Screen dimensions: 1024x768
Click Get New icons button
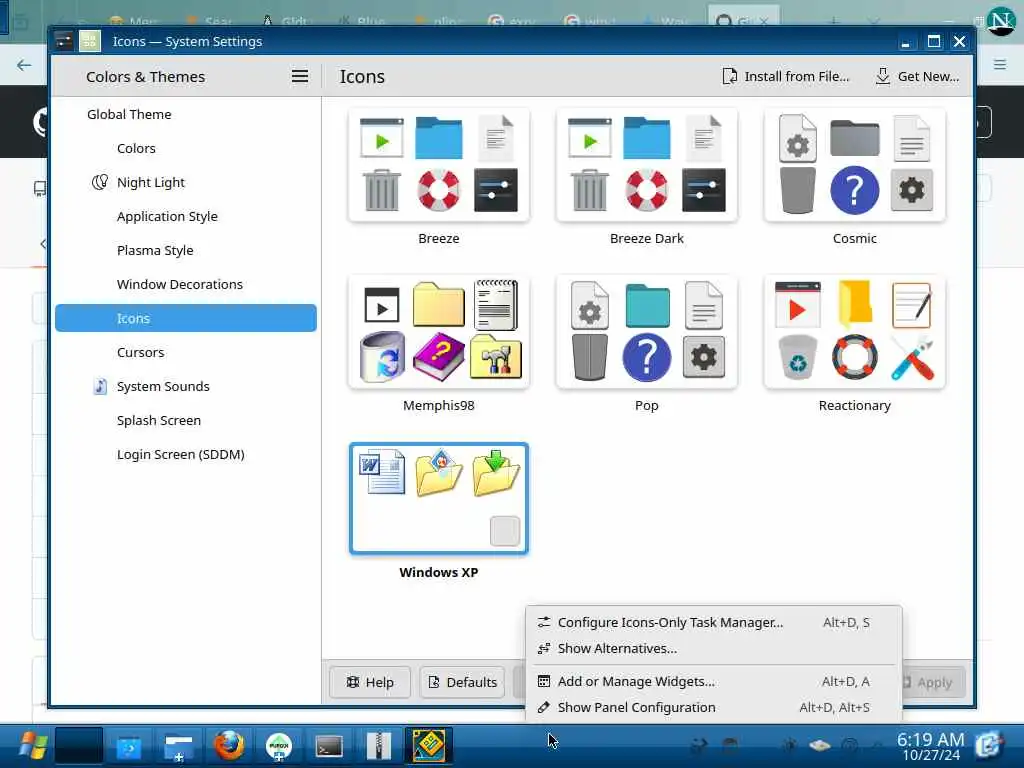[917, 76]
